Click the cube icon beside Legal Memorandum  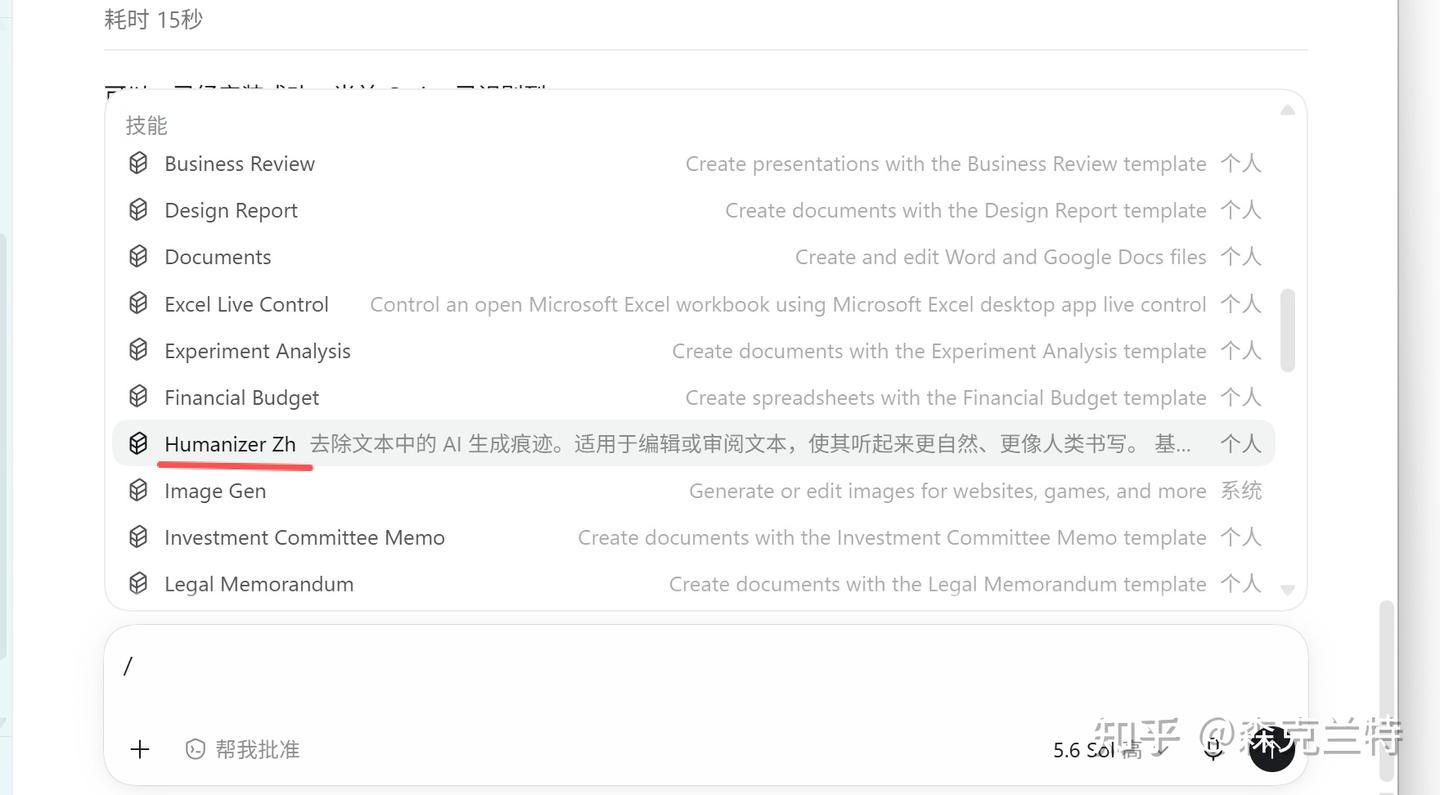[138, 584]
